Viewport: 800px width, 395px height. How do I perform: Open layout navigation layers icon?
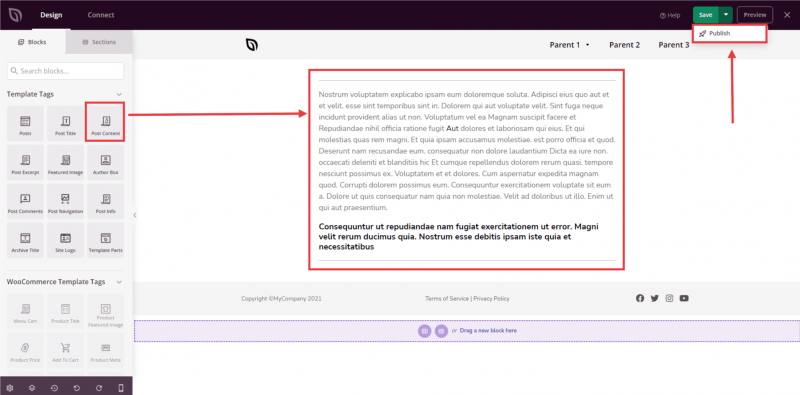click(32, 388)
